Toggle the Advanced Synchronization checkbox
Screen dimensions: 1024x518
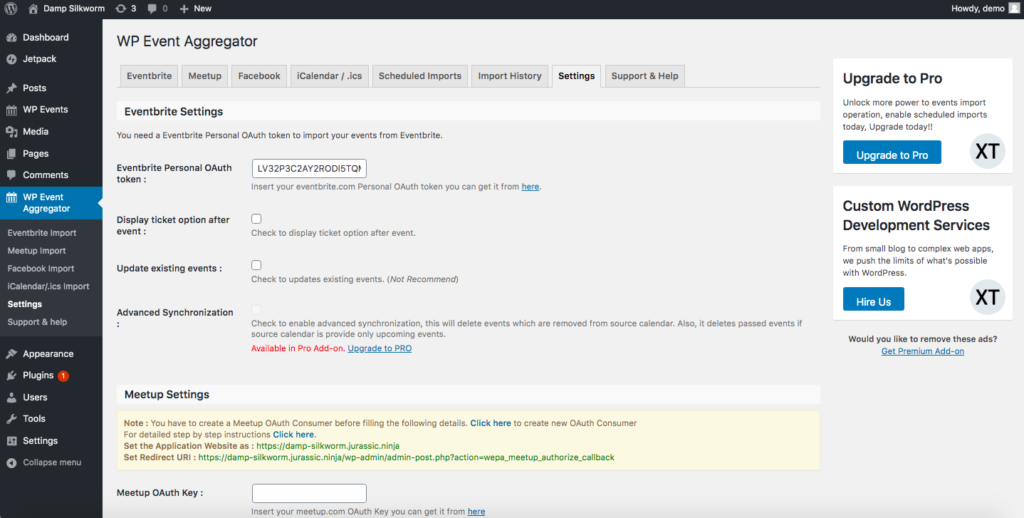click(256, 309)
